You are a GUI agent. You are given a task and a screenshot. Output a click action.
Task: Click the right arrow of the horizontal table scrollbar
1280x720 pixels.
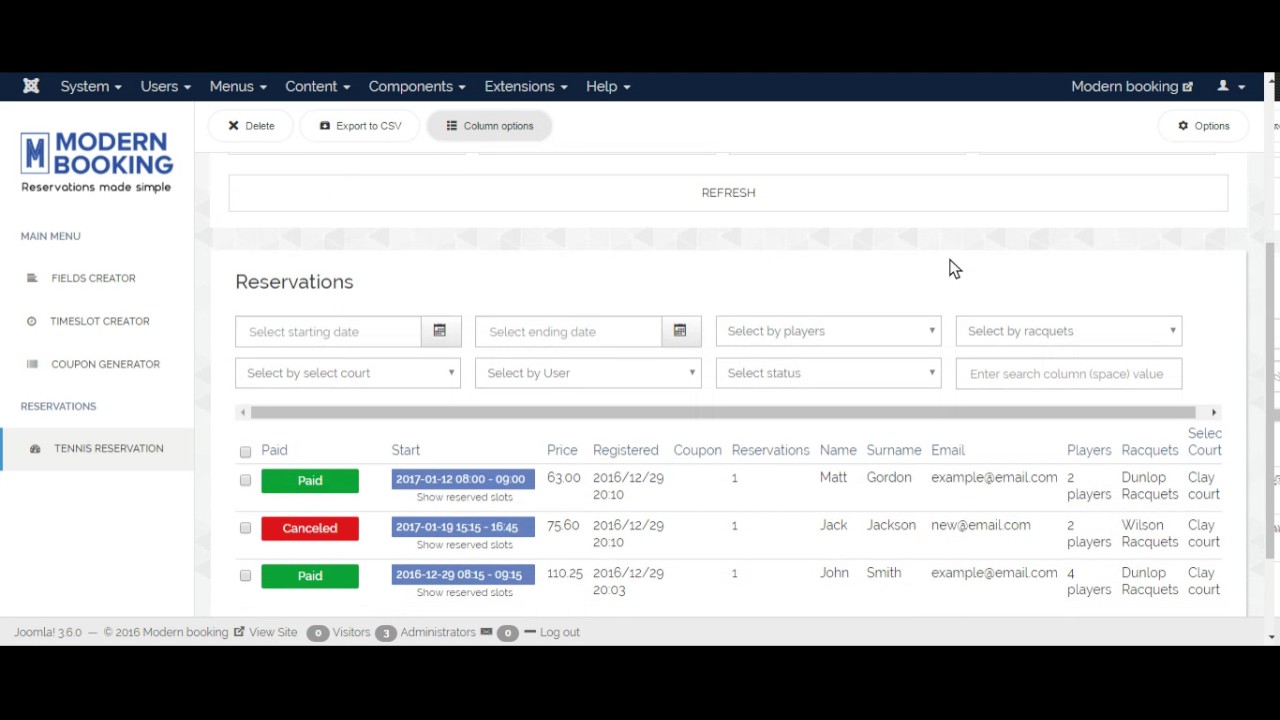coord(1214,412)
